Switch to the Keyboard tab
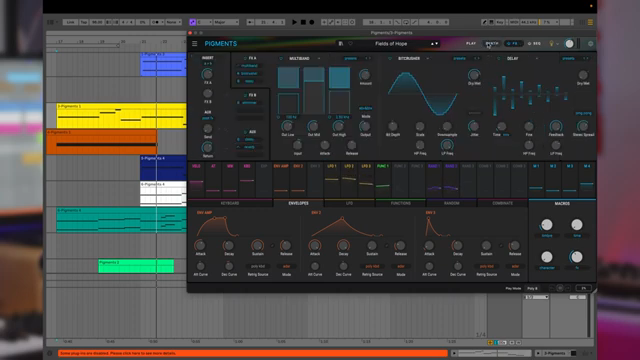This screenshot has height=360, width=640. [x=230, y=203]
